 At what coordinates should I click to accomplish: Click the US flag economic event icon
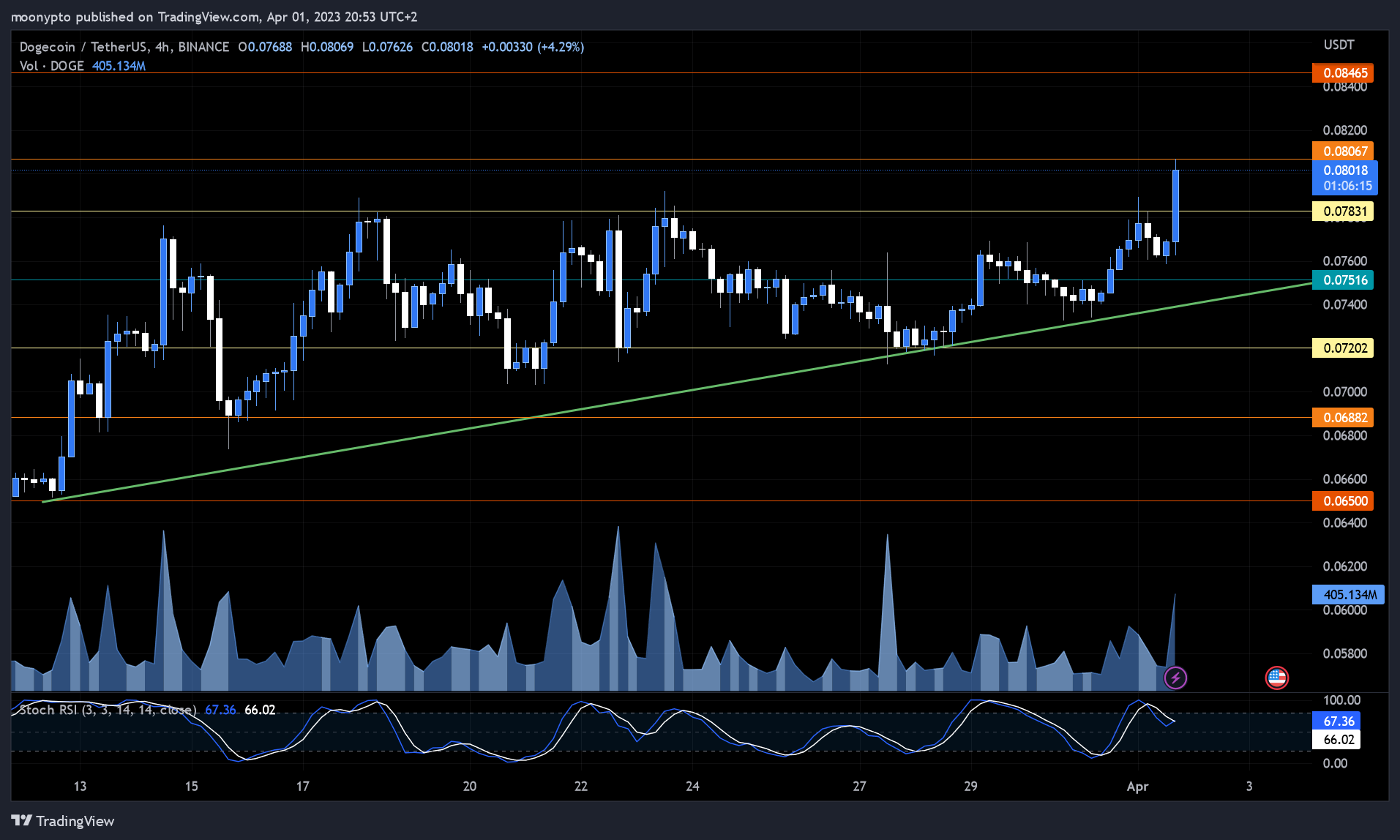point(1276,678)
